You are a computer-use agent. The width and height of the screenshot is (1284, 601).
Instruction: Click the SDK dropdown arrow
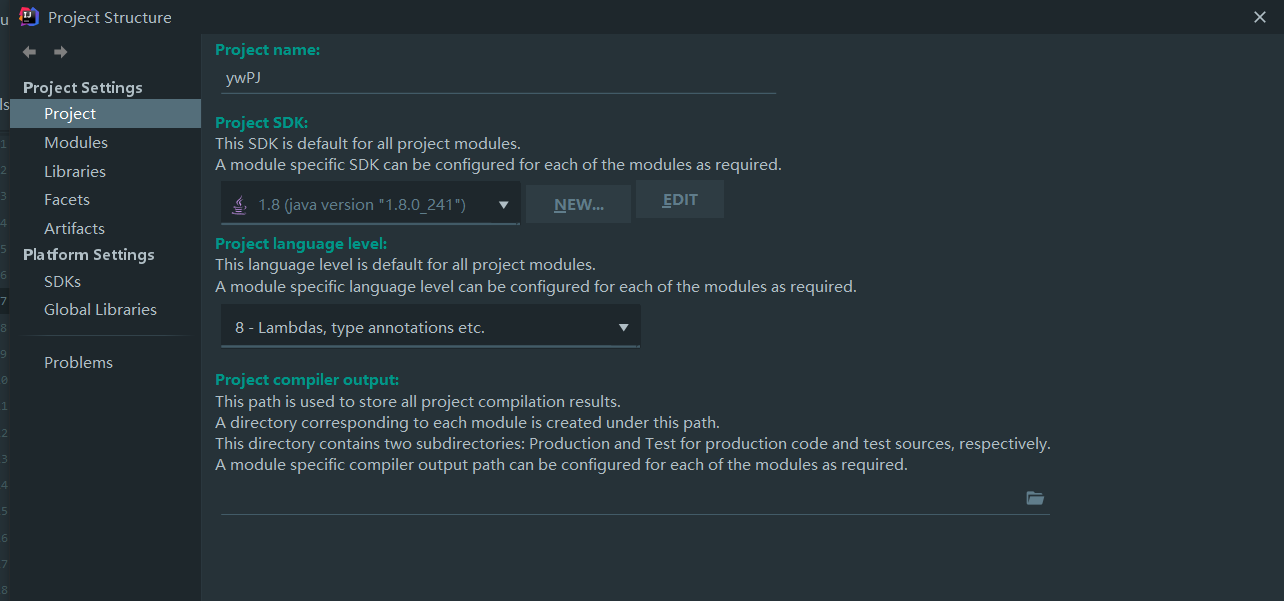click(x=504, y=205)
